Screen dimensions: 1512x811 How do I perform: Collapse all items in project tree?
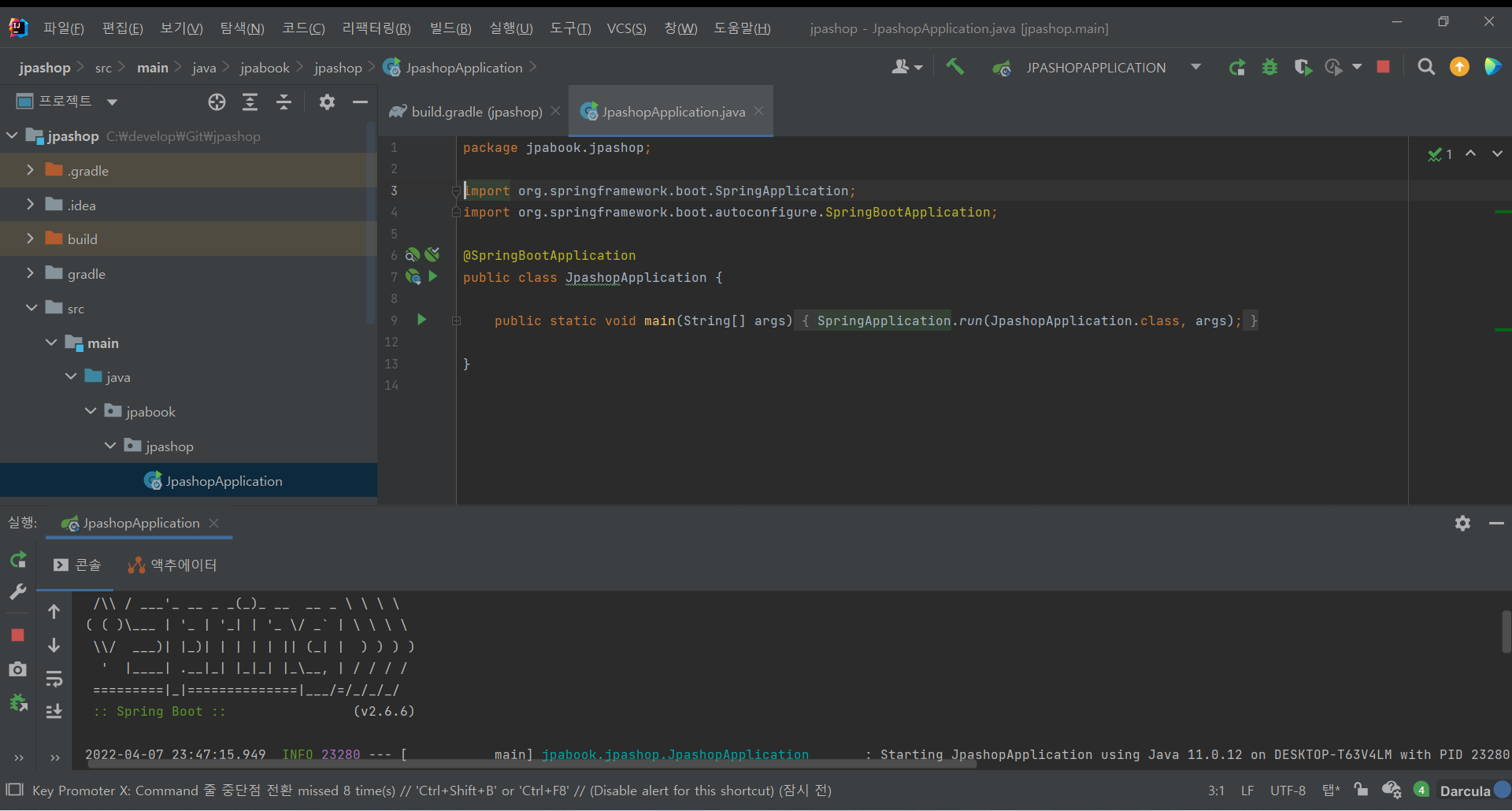pos(283,102)
